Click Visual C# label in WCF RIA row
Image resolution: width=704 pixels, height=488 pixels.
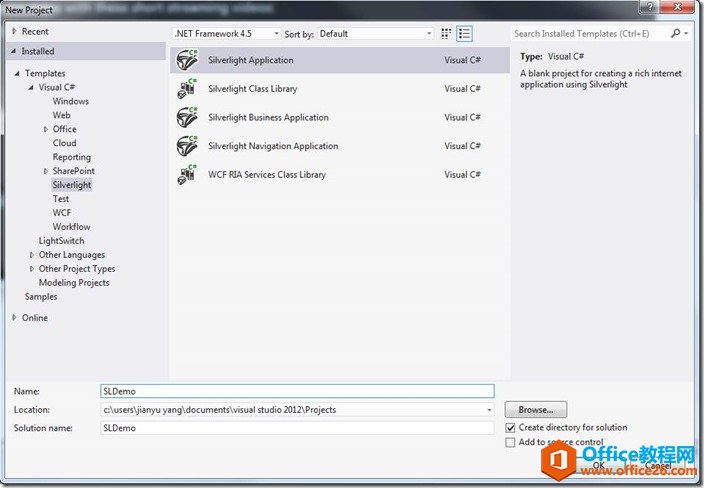coord(462,175)
